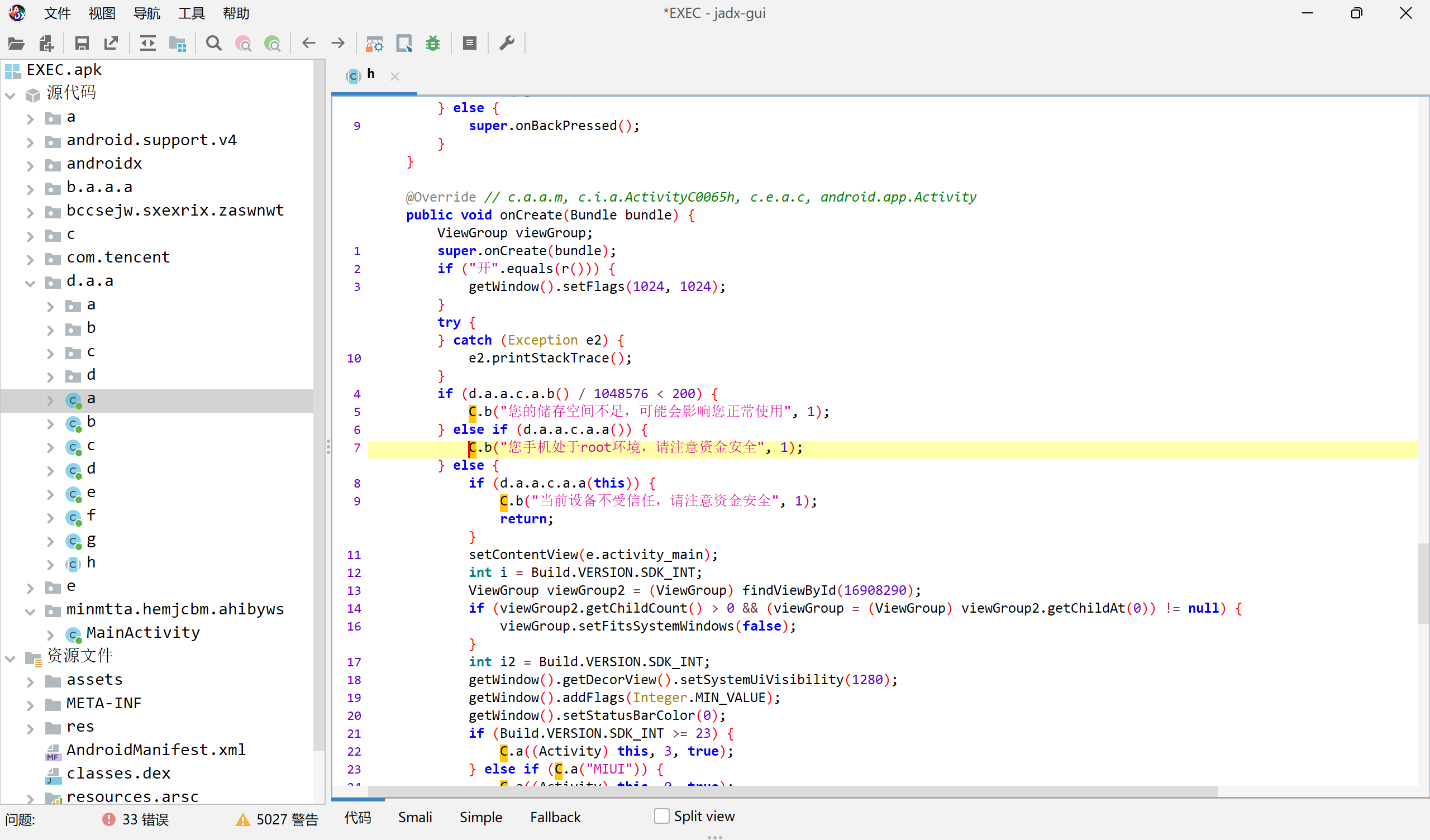
Task: Open the log viewer icon
Action: 469,43
